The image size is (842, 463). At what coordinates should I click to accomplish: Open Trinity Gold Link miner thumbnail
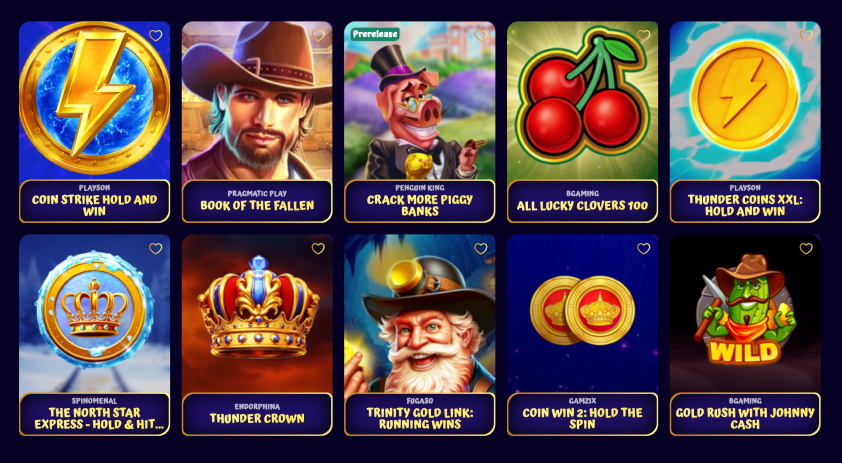point(419,314)
